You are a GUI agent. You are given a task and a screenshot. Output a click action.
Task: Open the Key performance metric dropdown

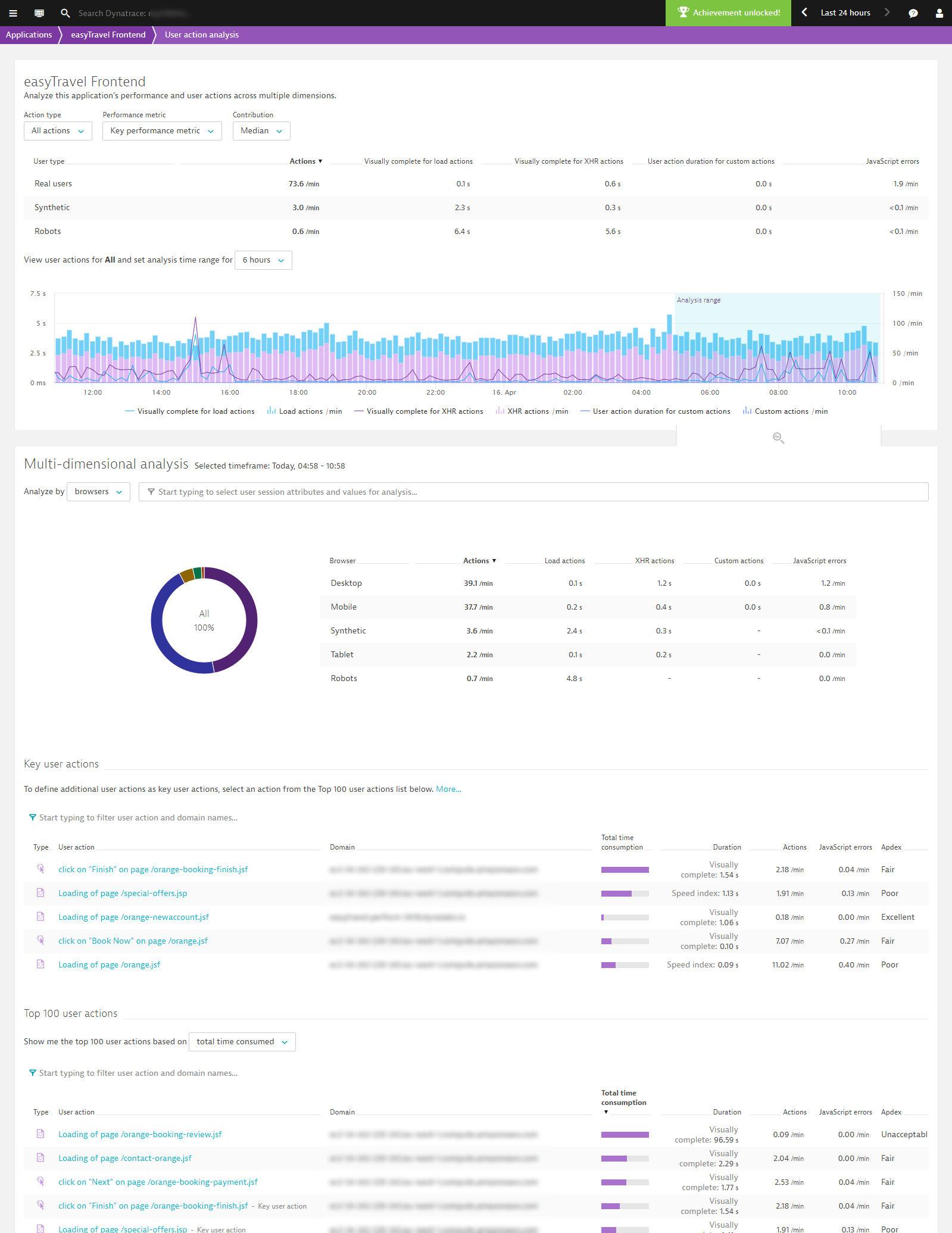(x=162, y=131)
